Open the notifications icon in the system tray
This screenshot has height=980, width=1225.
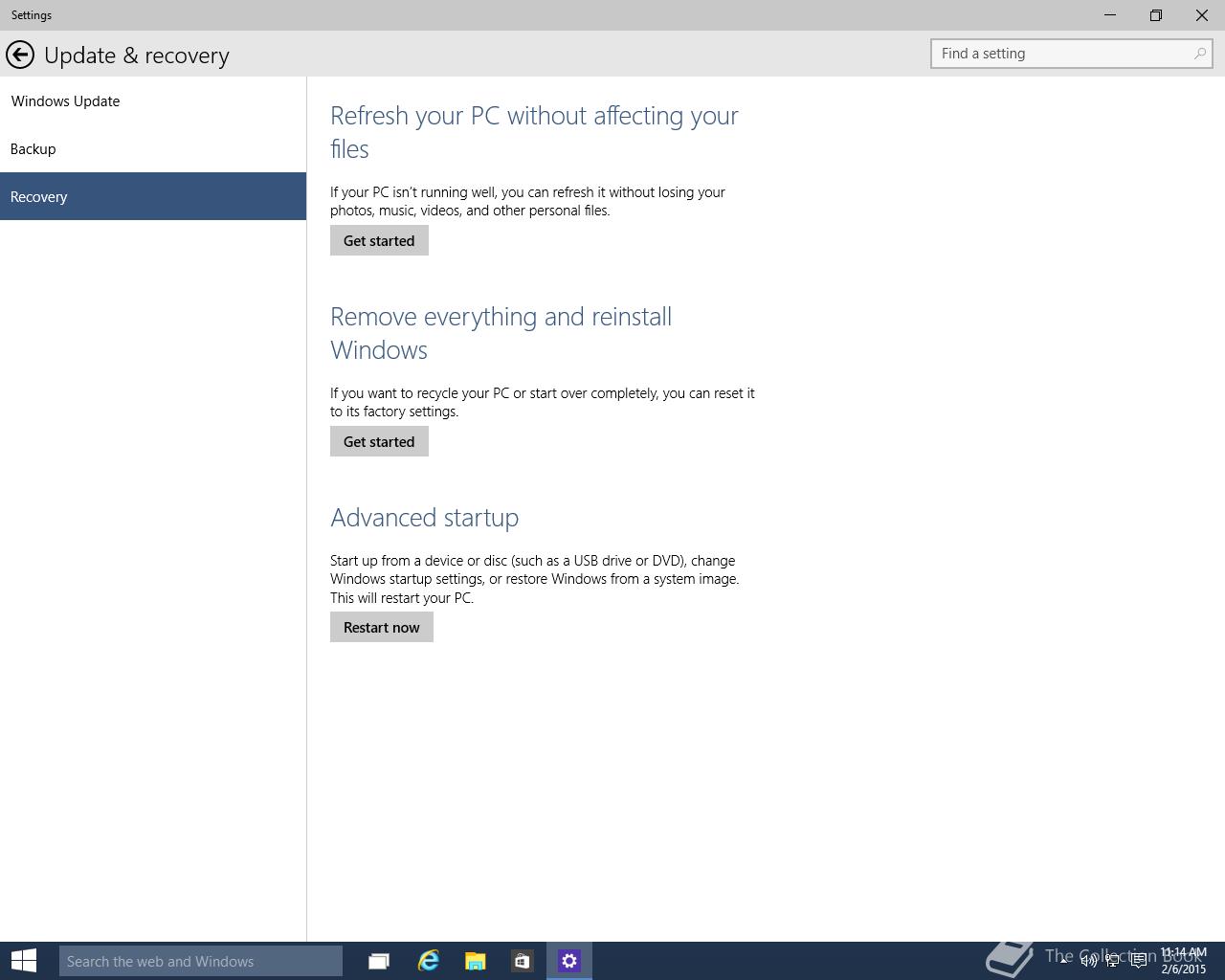[1139, 961]
